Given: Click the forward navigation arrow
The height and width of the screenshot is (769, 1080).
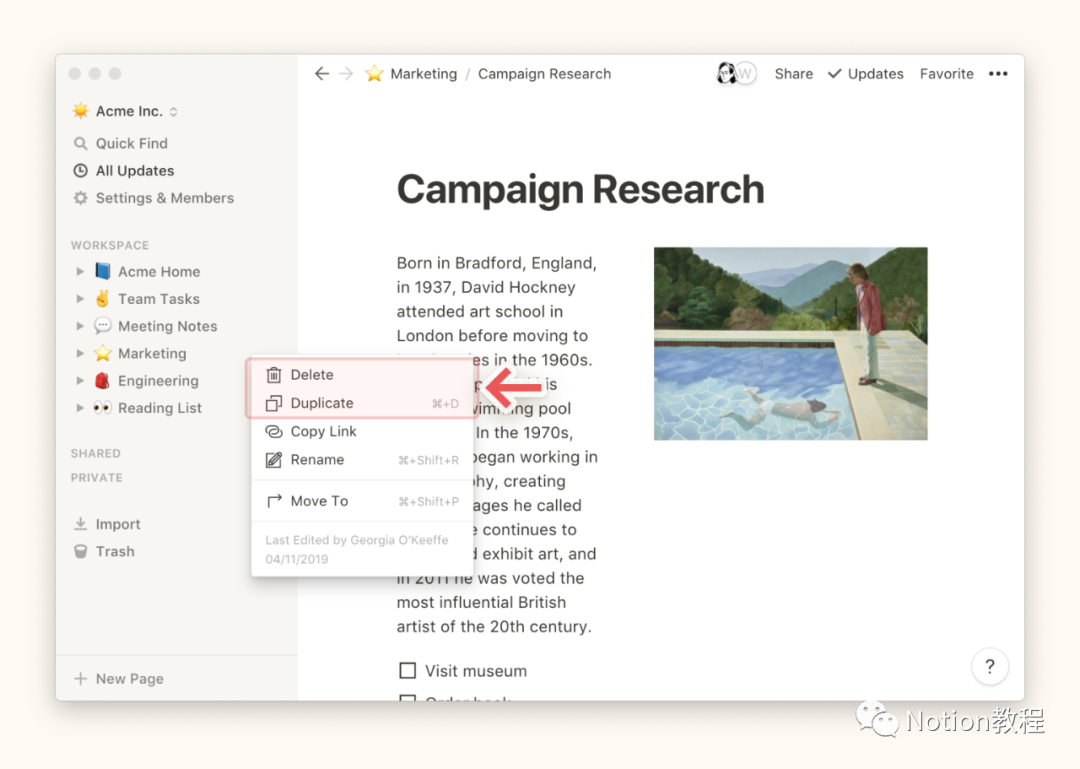Looking at the screenshot, I should (346, 74).
